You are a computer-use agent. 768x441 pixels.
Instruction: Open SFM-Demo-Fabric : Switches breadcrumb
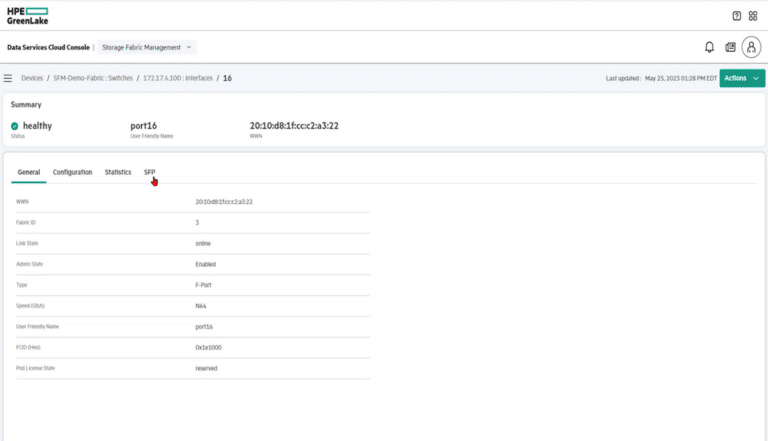[93, 78]
